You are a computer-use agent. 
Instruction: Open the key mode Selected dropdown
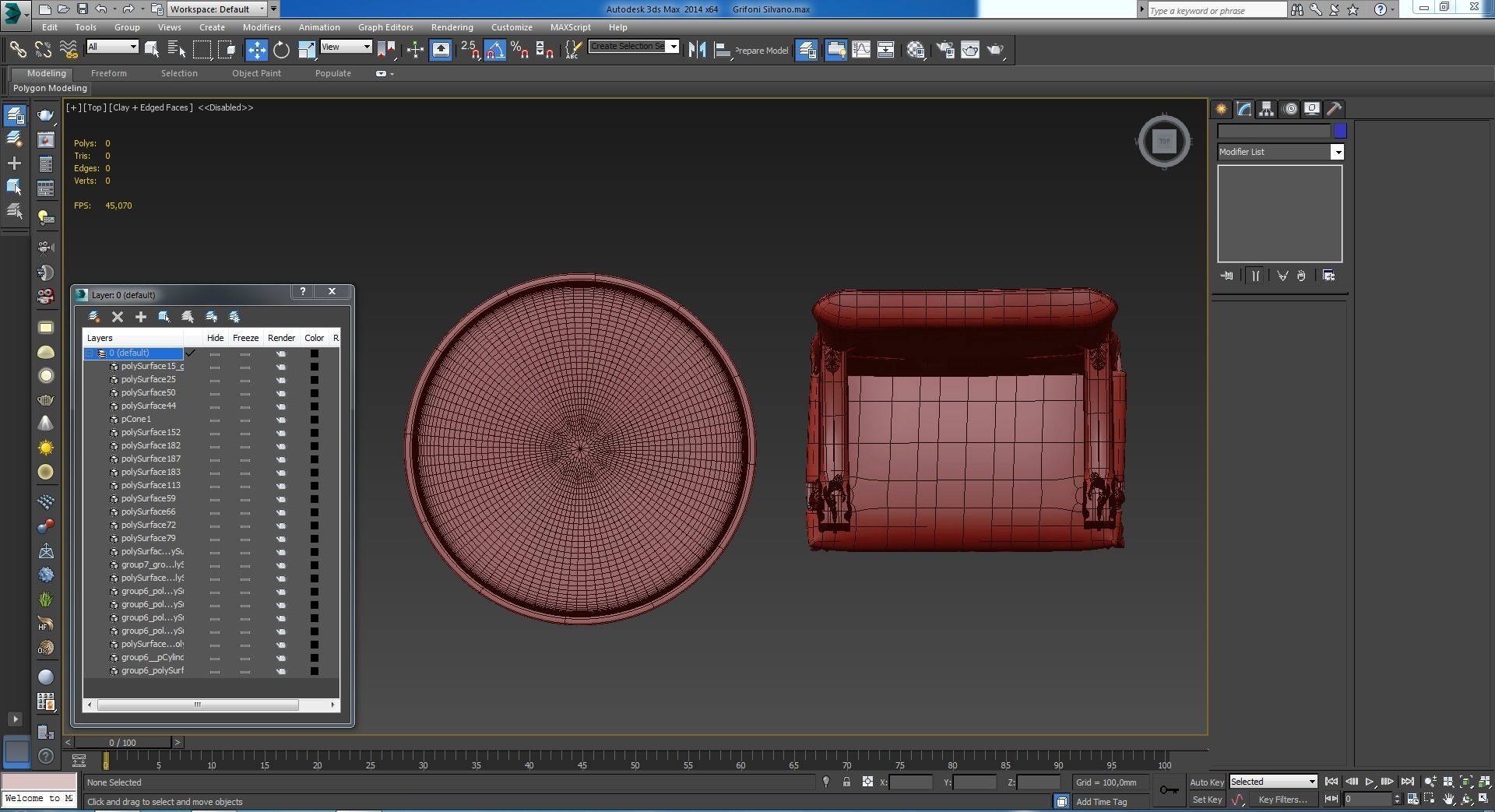[1273, 782]
